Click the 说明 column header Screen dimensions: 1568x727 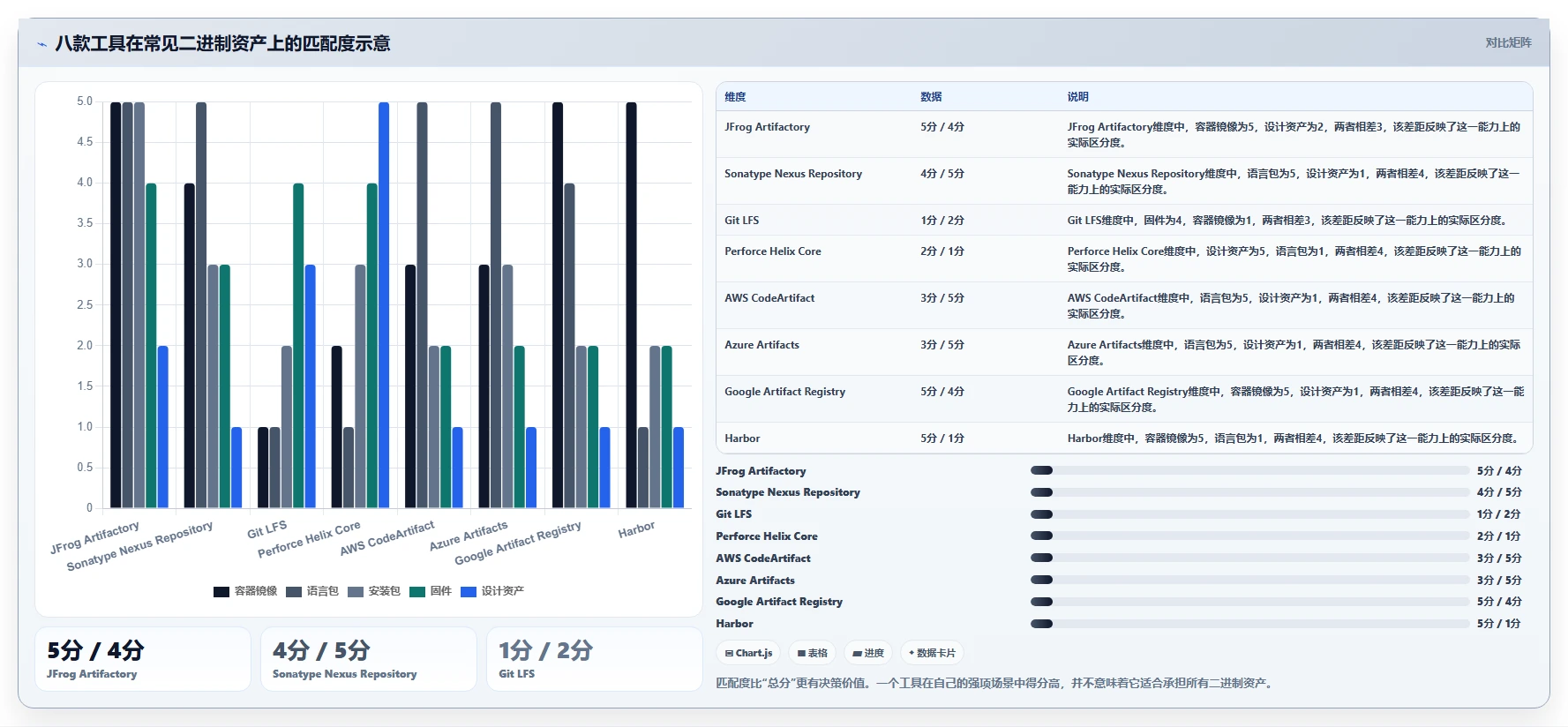click(x=1077, y=97)
